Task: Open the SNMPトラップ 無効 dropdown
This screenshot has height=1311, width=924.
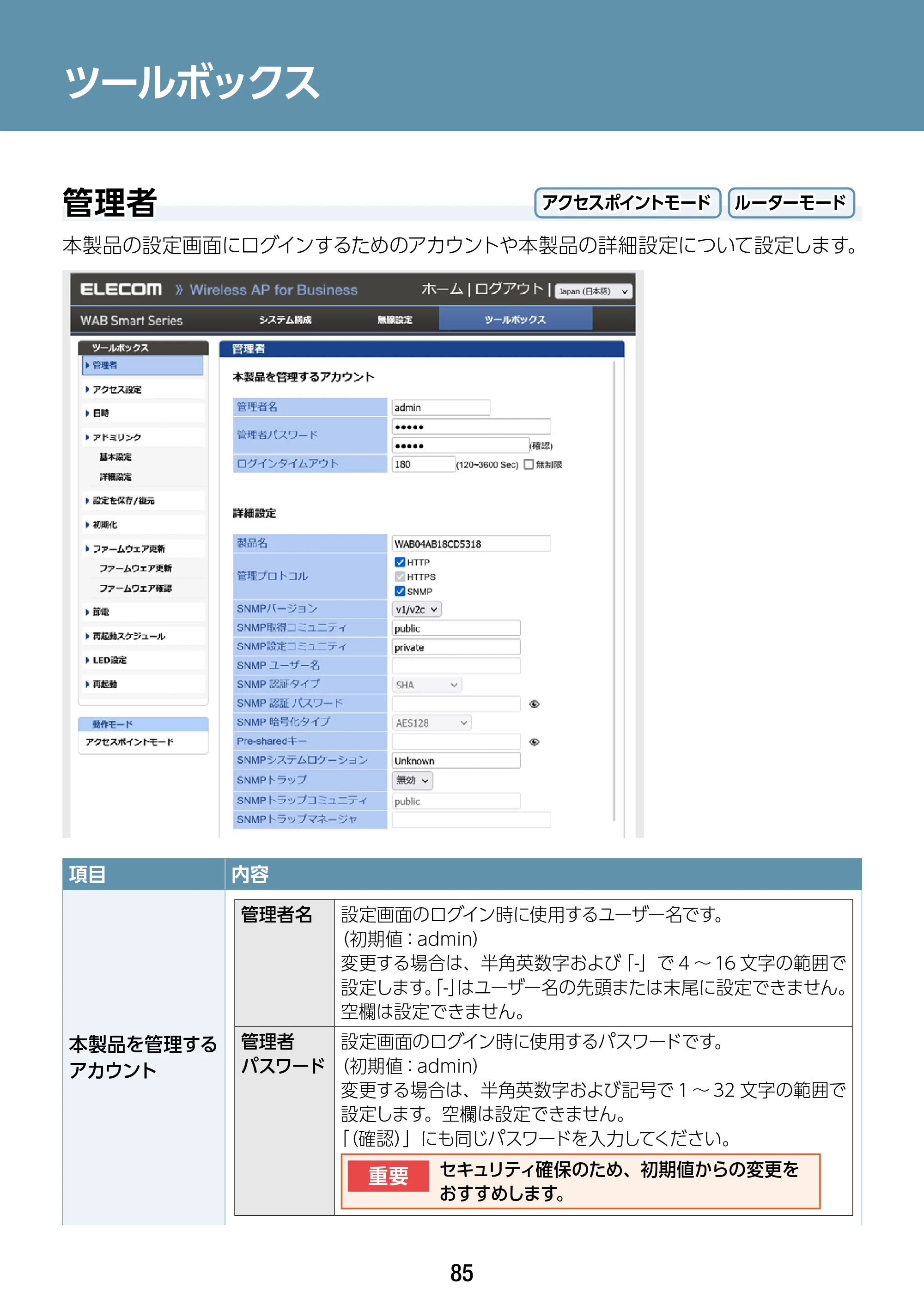Action: click(412, 781)
